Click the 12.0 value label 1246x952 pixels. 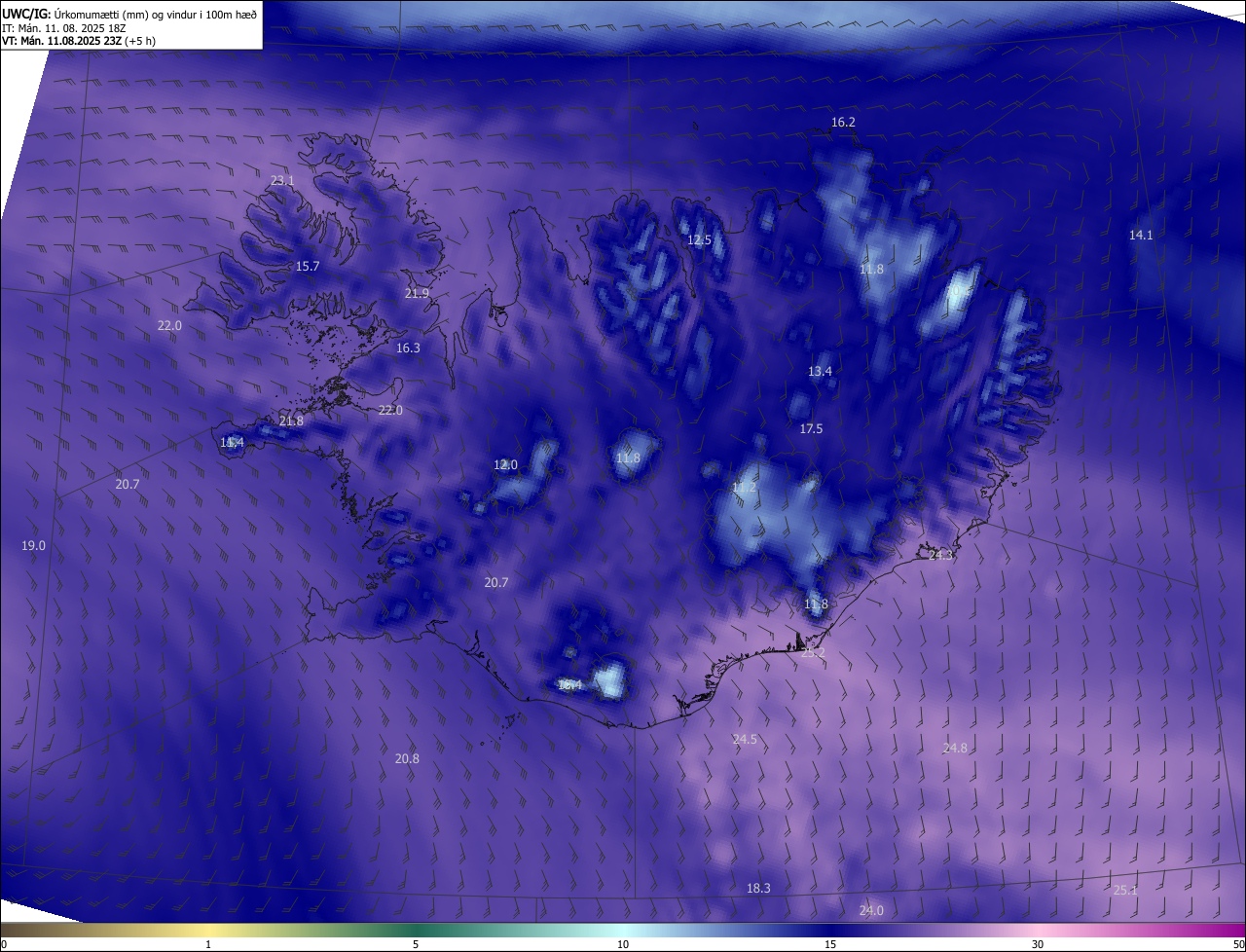(505, 465)
